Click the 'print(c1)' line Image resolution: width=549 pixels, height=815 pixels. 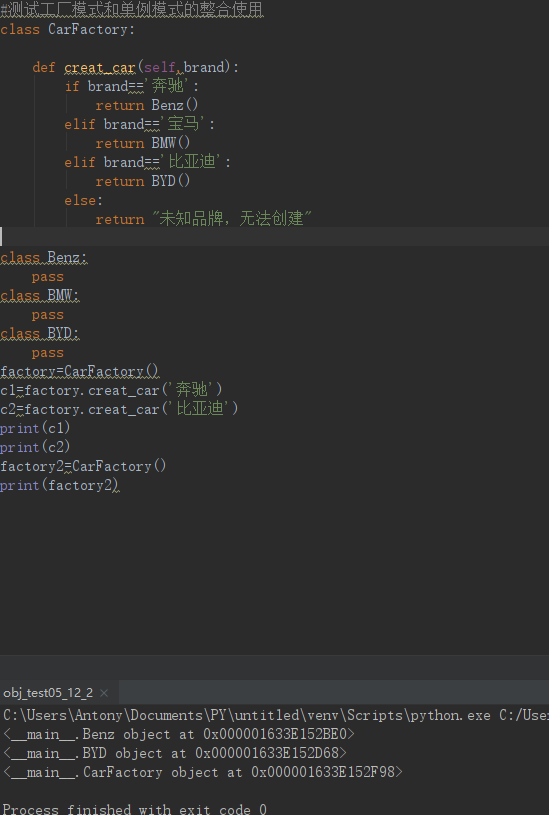pos(35,428)
